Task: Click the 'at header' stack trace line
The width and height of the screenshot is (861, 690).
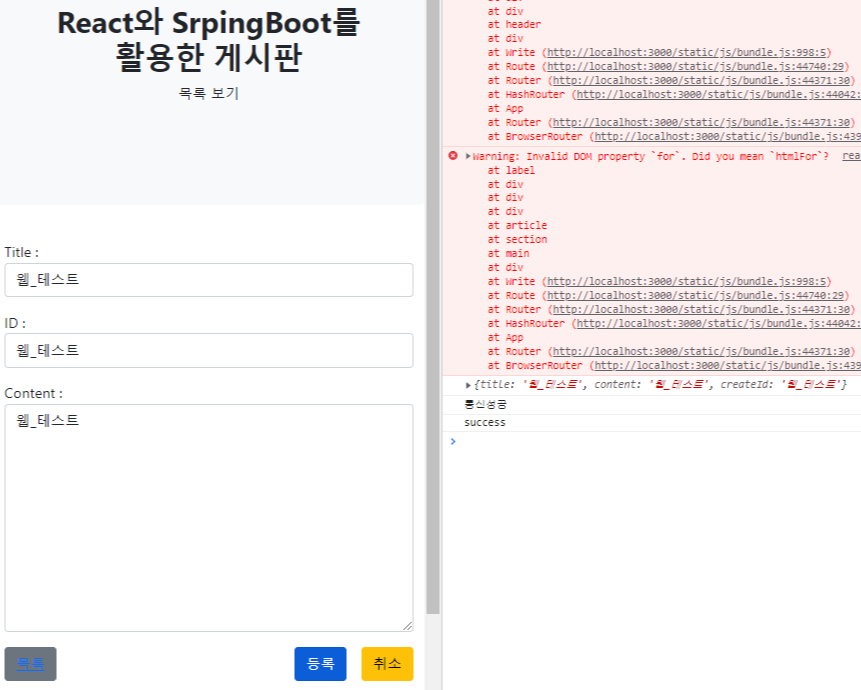Action: pos(515,25)
